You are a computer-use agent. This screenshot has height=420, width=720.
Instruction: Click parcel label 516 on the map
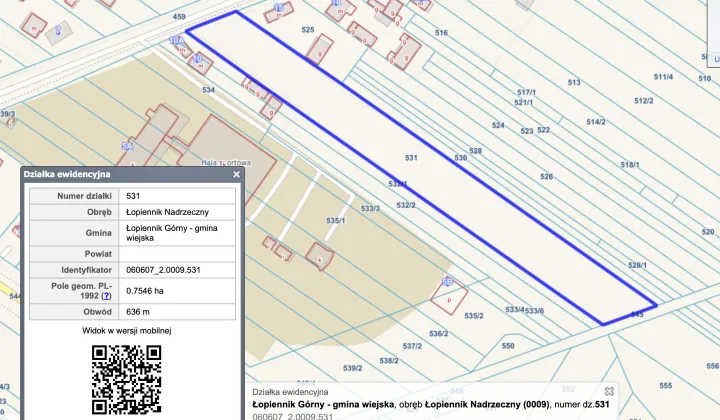441,33
